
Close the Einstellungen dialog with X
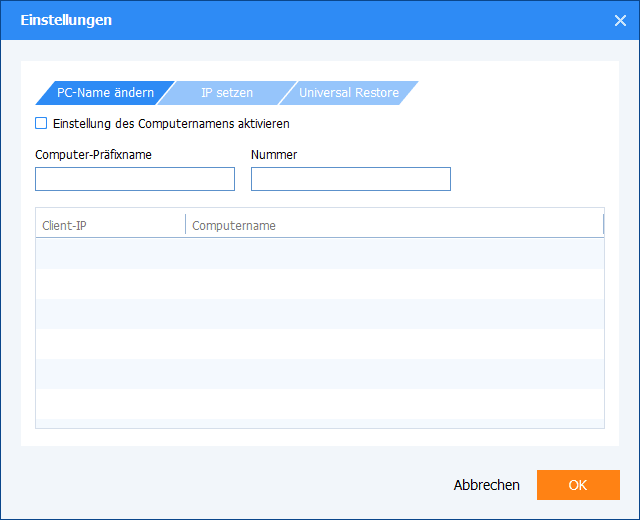coord(620,21)
